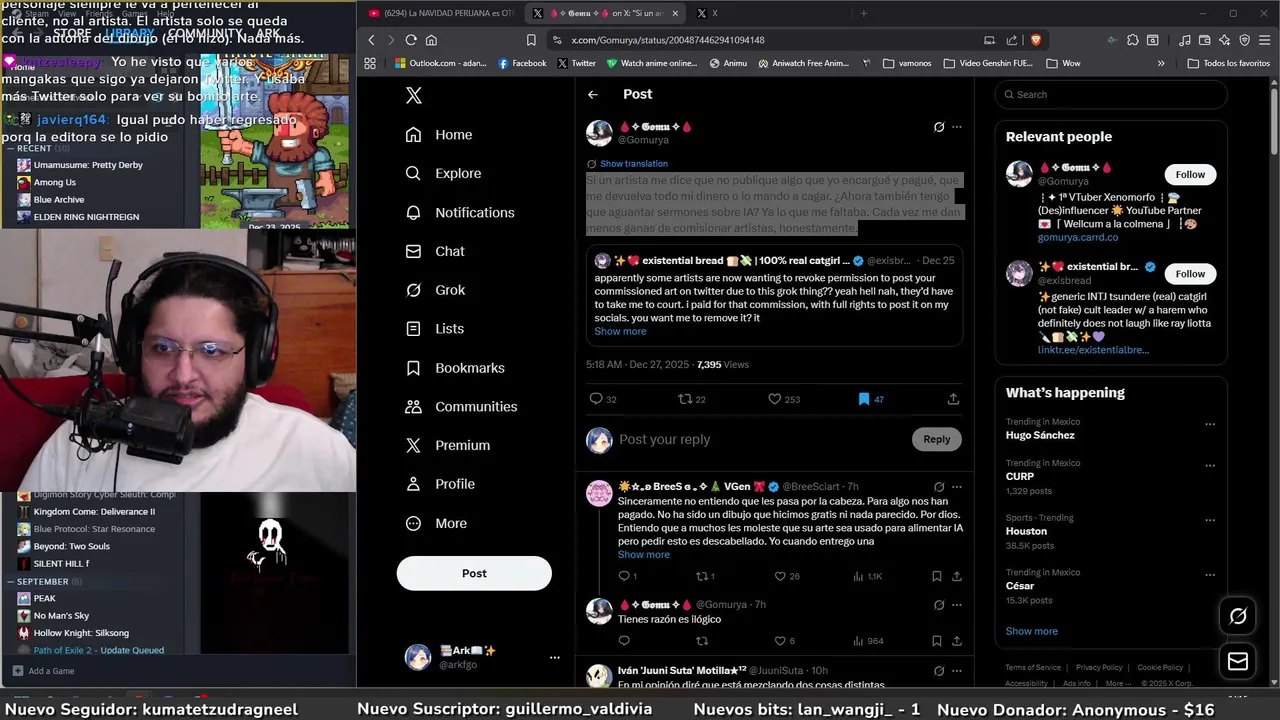
Task: Open a new browser tab with plus
Action: [864, 13]
